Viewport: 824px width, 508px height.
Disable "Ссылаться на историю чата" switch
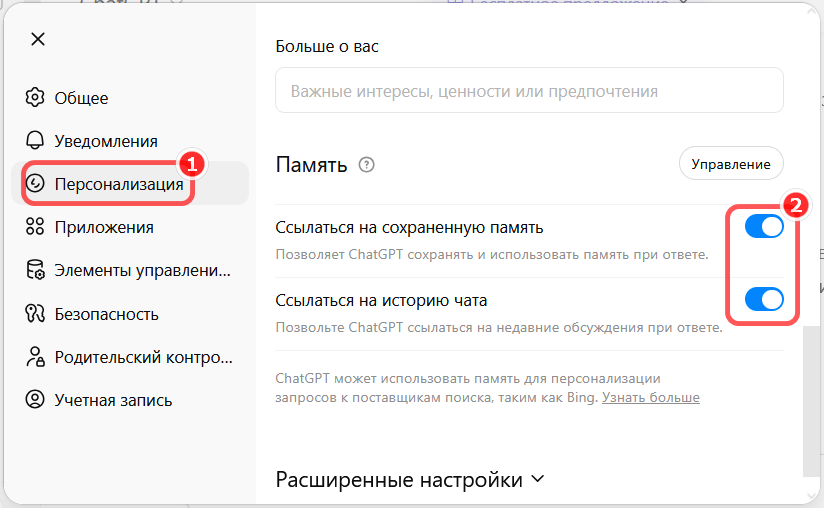[x=764, y=299]
